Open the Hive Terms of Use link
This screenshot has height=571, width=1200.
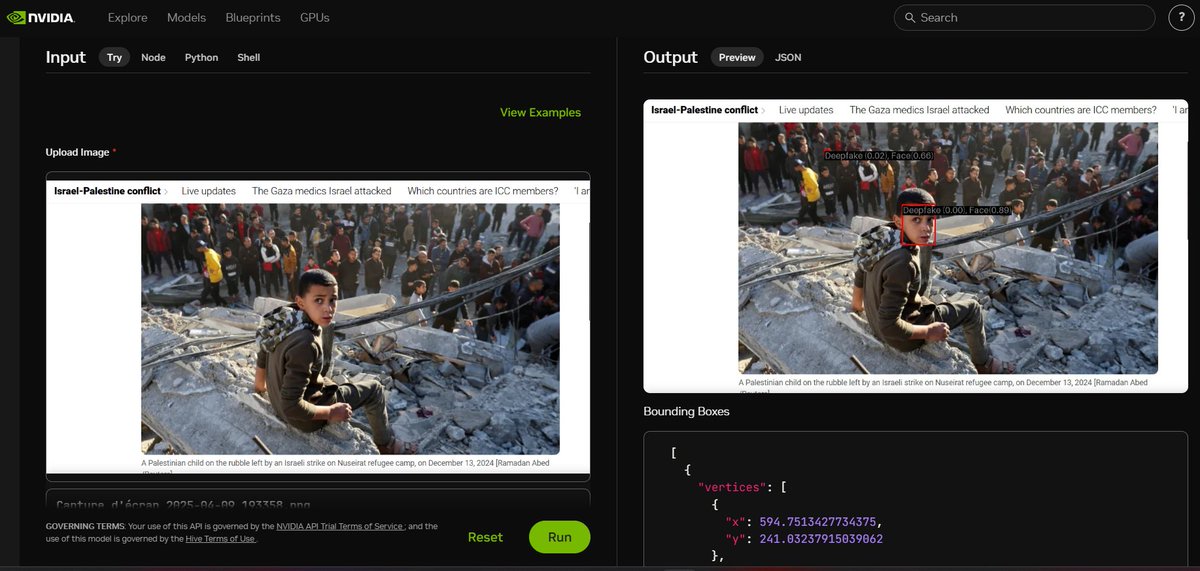coord(221,538)
